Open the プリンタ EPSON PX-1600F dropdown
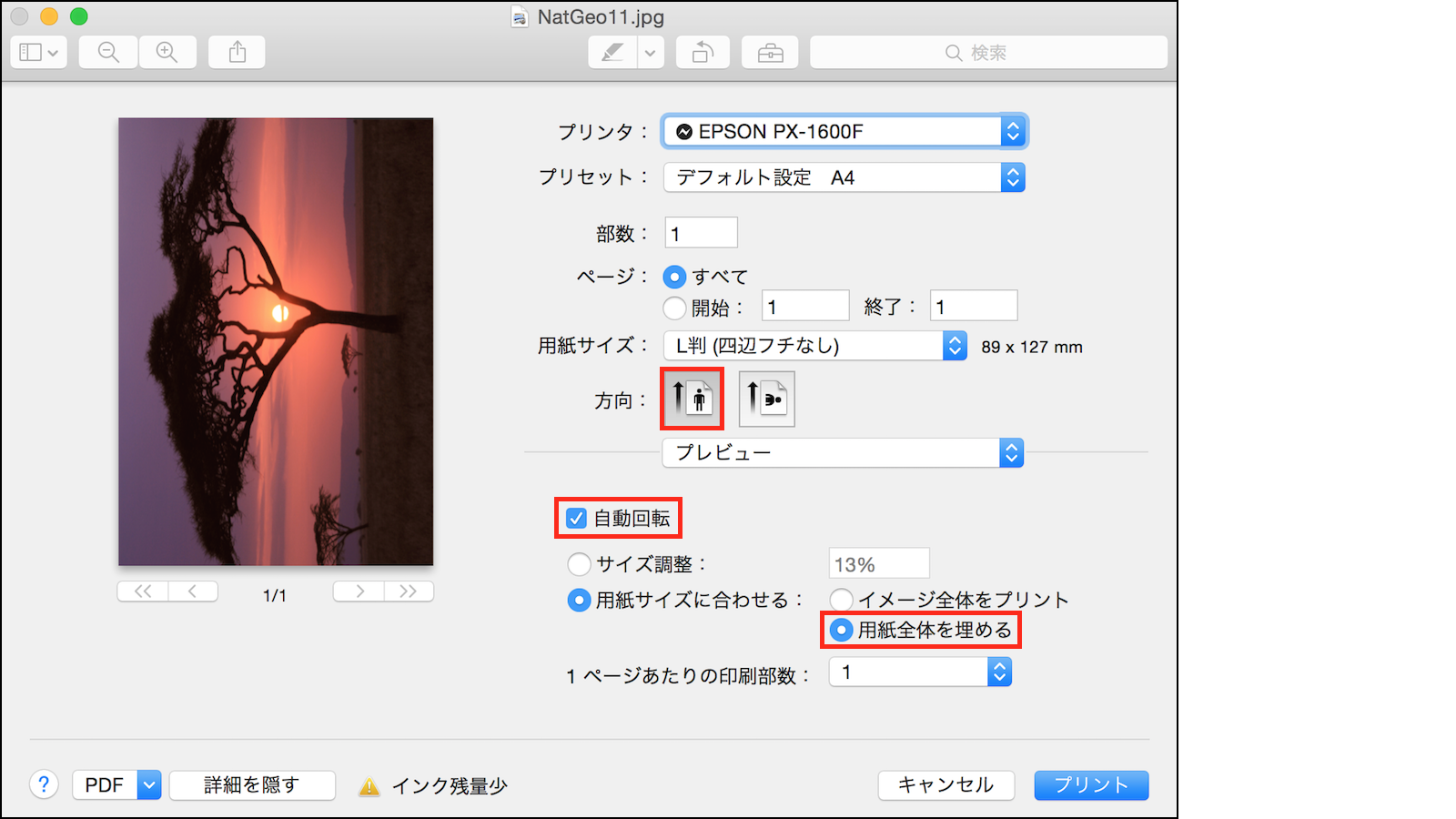This screenshot has width=1456, height=819. [844, 131]
